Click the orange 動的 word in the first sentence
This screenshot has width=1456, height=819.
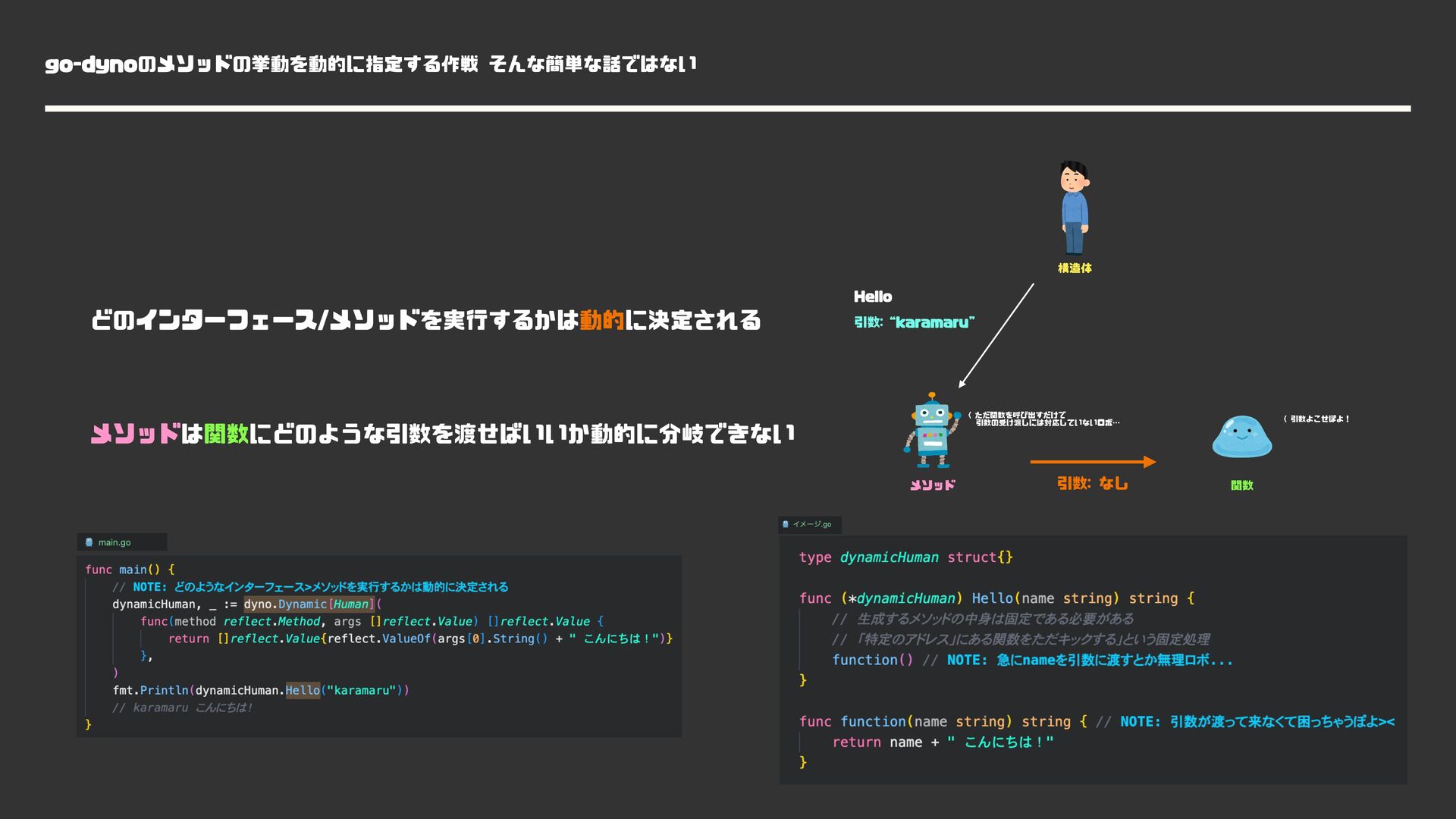(x=601, y=320)
